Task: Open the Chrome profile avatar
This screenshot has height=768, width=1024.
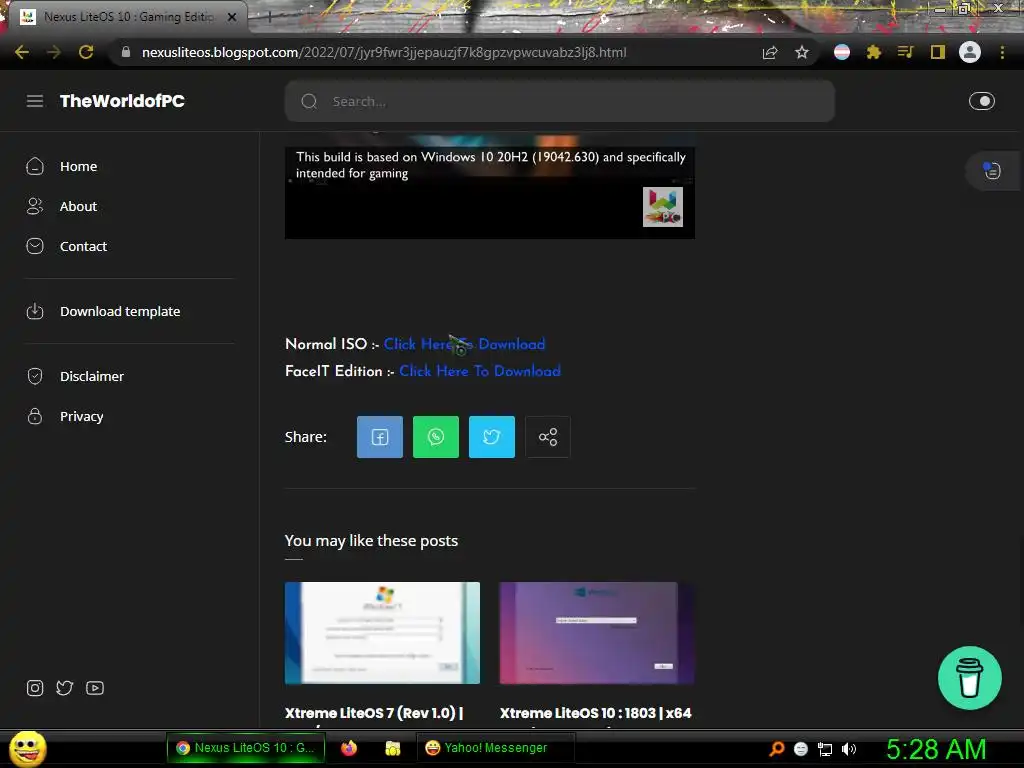Action: [x=970, y=52]
